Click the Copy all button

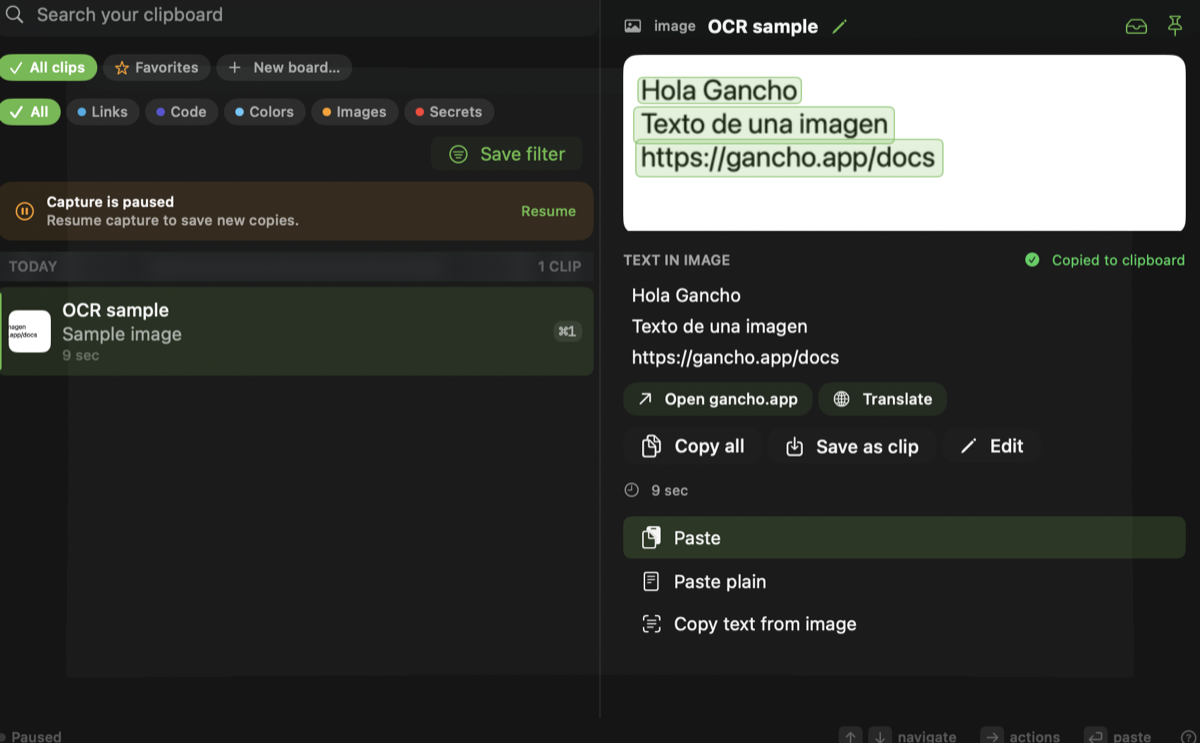692,447
